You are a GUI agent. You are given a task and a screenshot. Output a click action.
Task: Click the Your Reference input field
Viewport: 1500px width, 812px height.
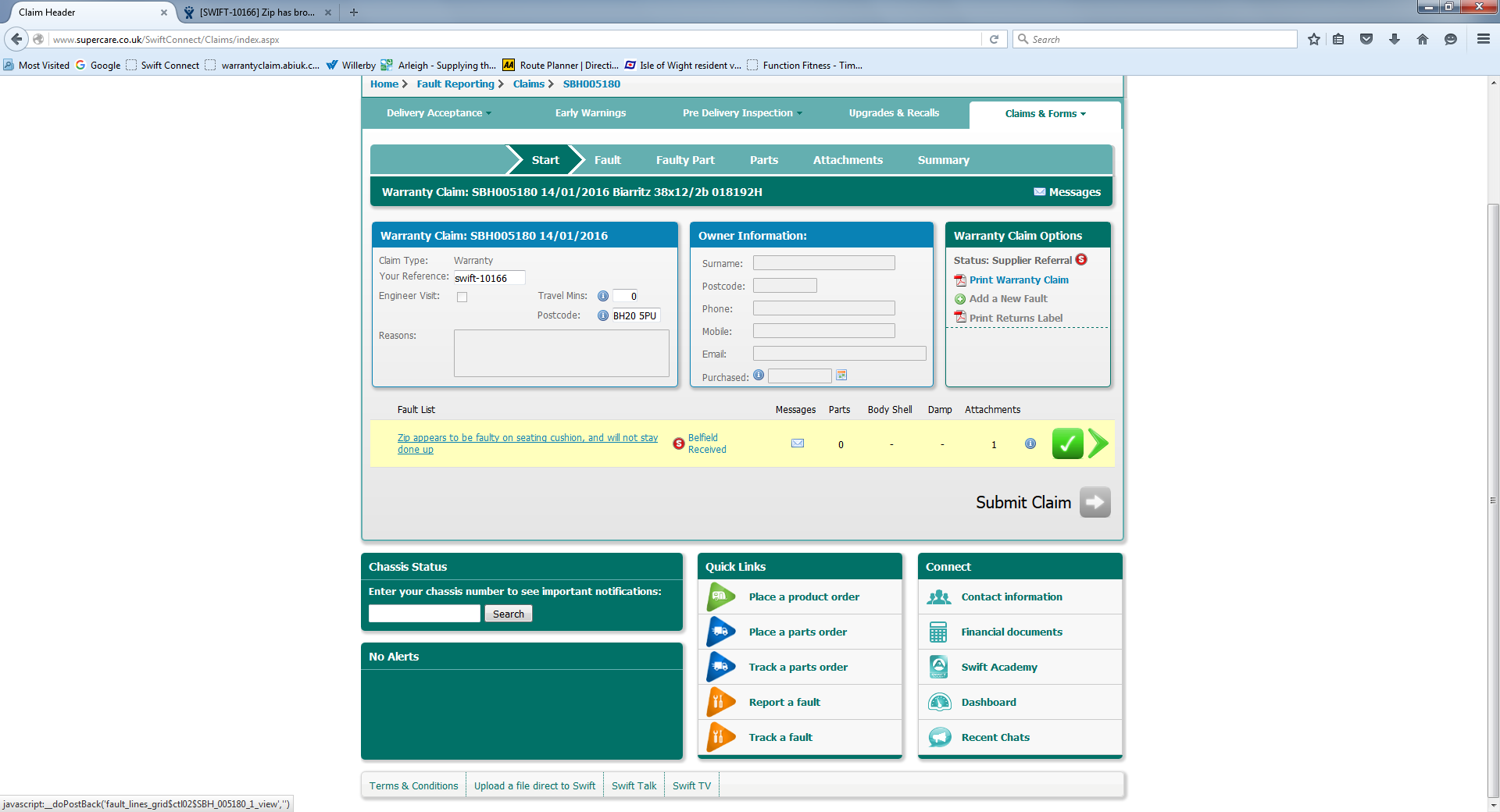coord(489,278)
